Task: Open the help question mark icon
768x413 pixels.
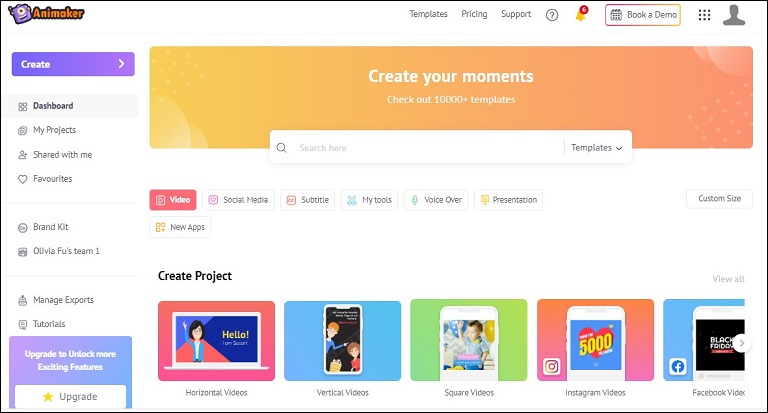Action: click(552, 15)
